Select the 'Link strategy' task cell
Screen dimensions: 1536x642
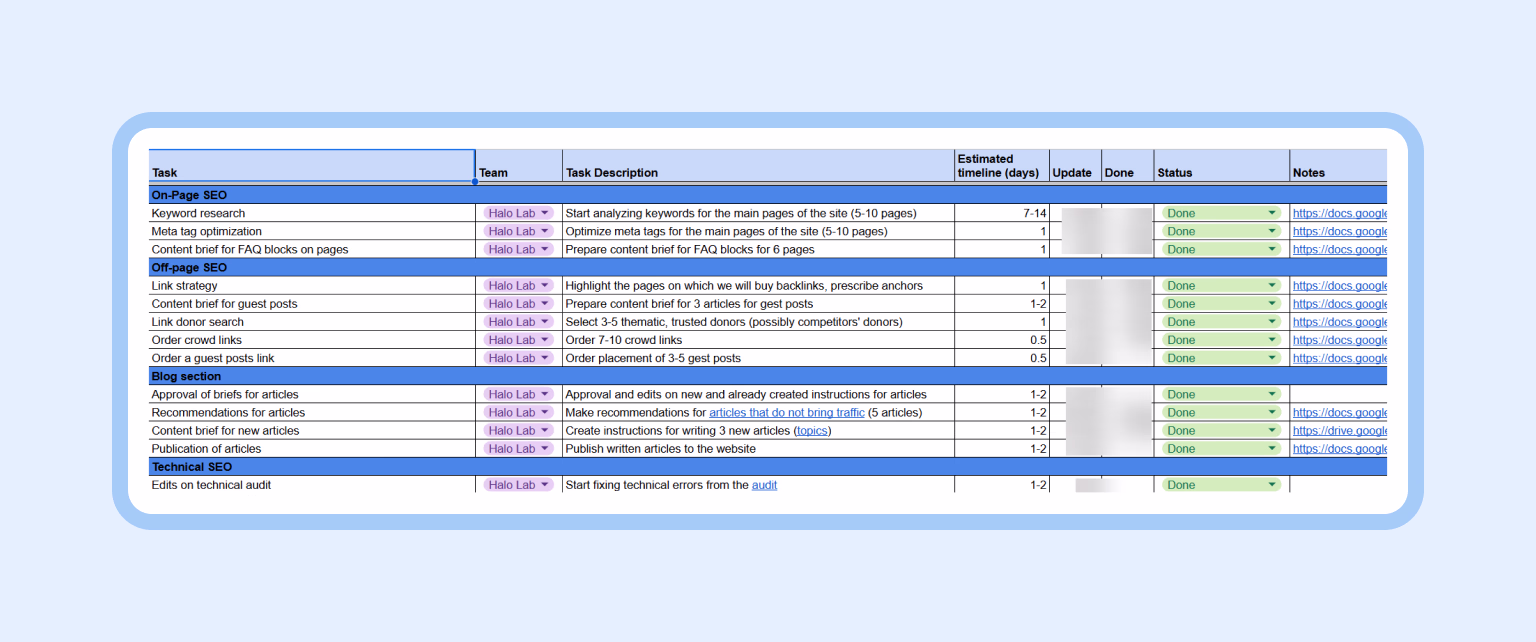click(x=312, y=286)
